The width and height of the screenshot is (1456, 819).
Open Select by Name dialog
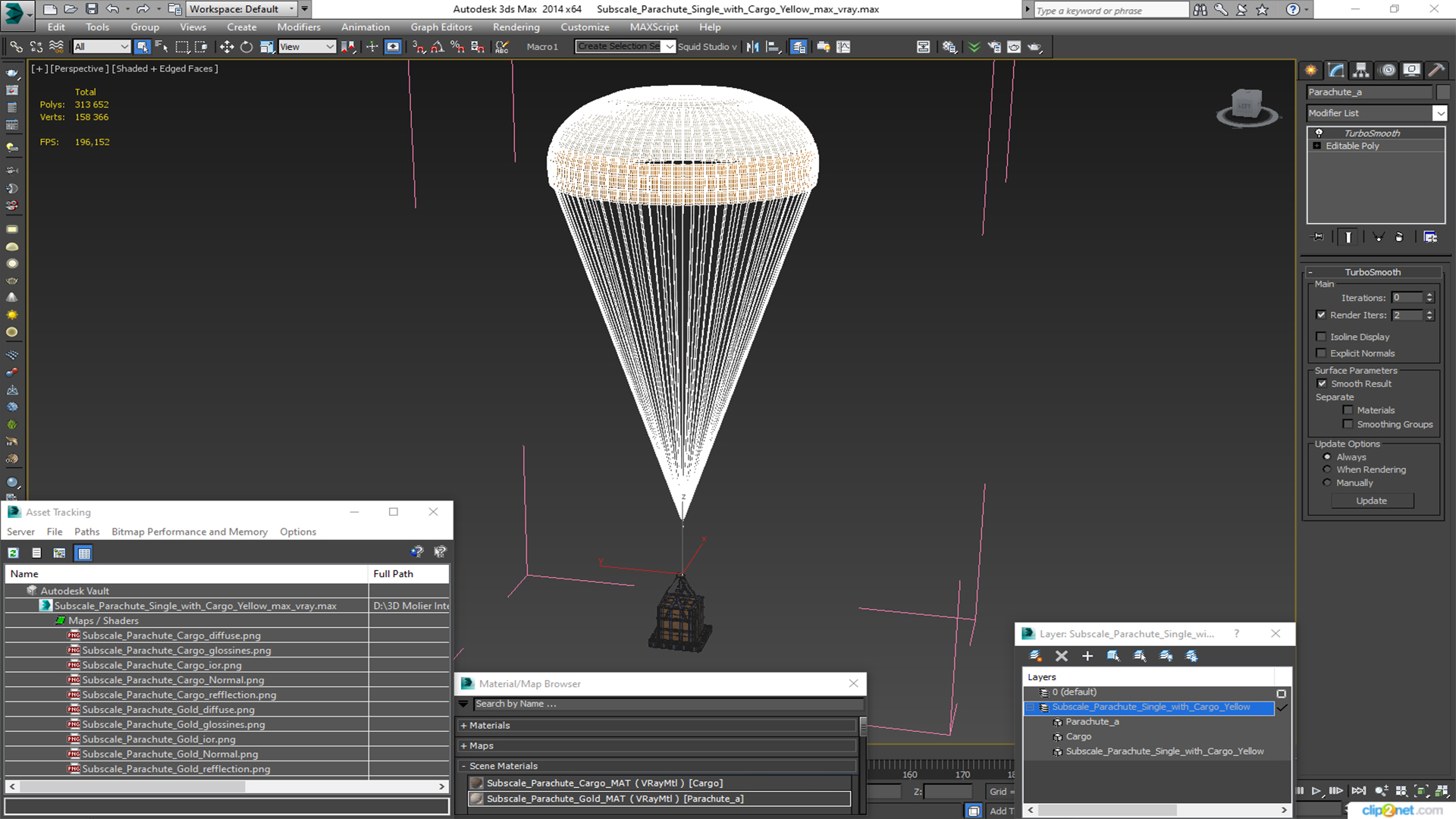click(x=162, y=47)
